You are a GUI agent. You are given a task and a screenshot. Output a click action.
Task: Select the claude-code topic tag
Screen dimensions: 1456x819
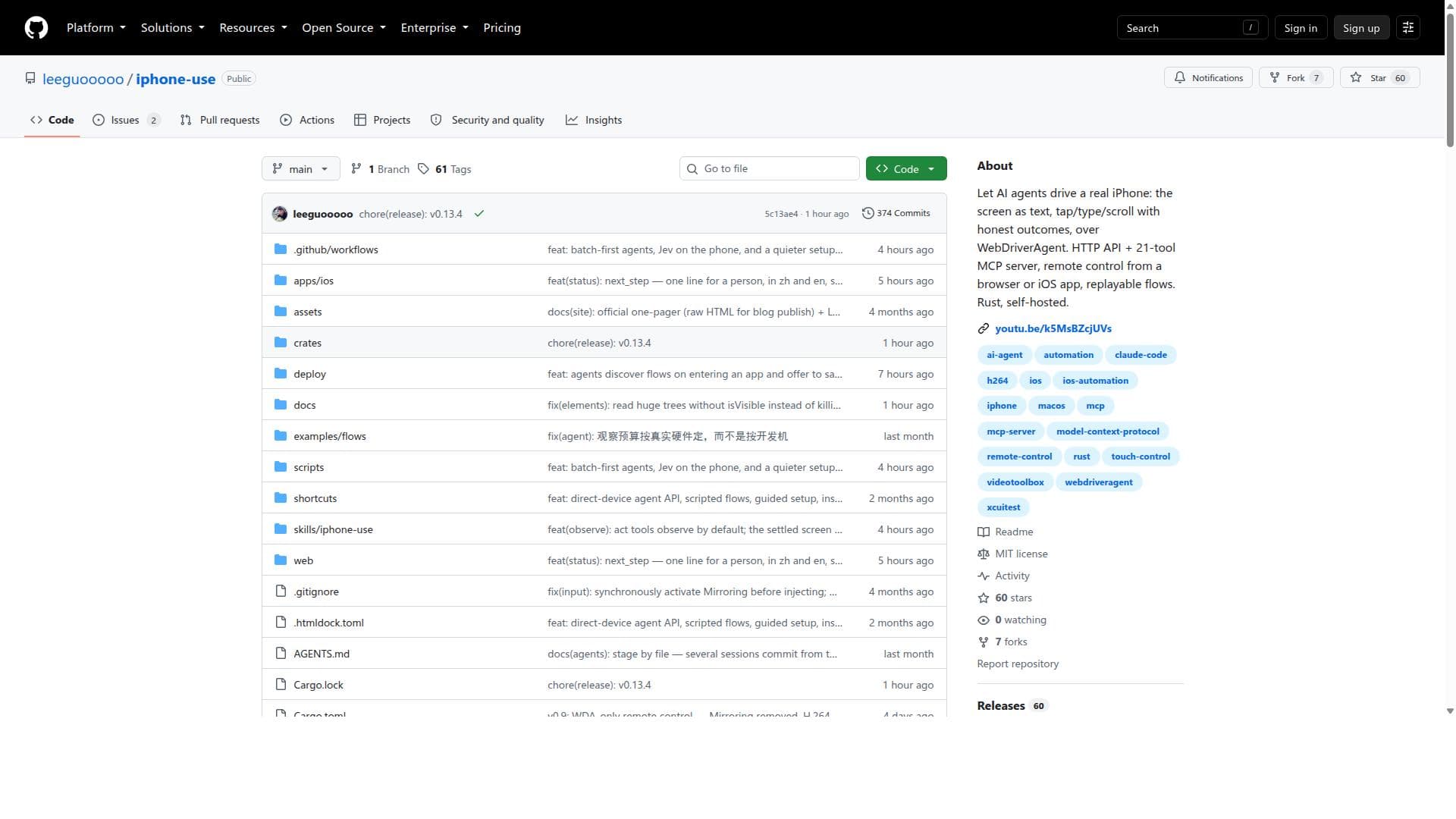click(x=1141, y=355)
